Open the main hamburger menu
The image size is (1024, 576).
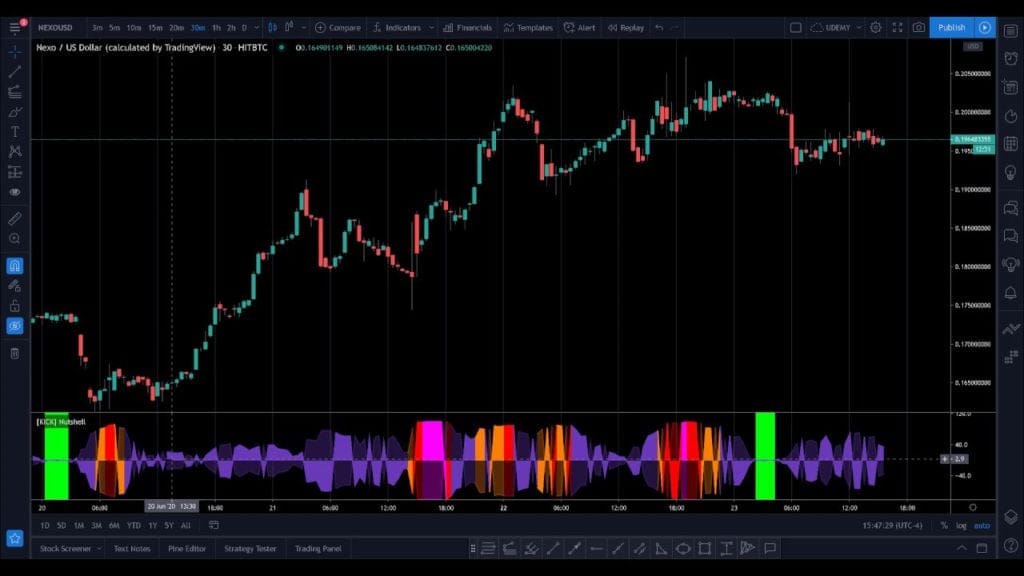point(15,27)
